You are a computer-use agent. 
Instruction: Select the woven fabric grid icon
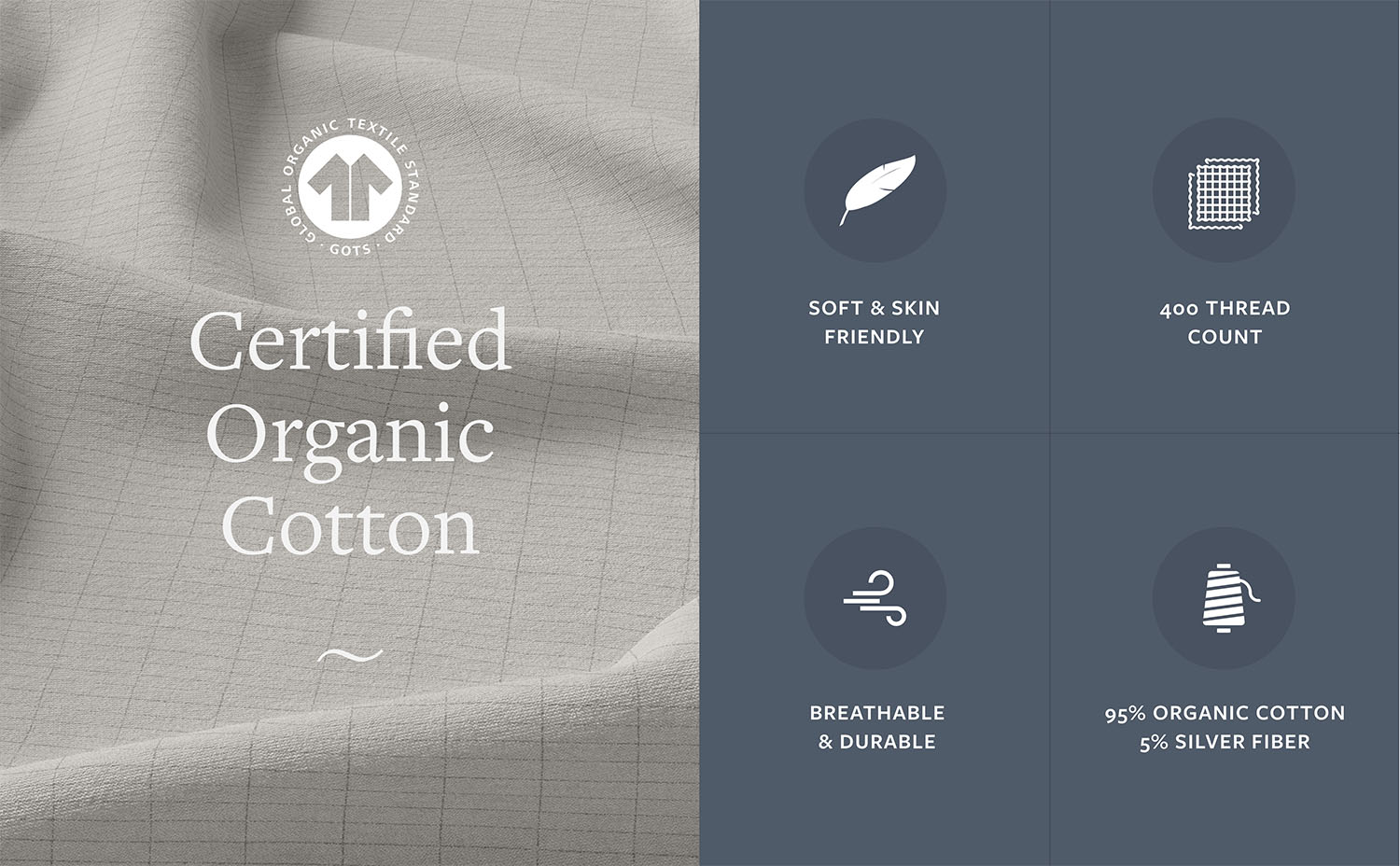click(x=1224, y=193)
